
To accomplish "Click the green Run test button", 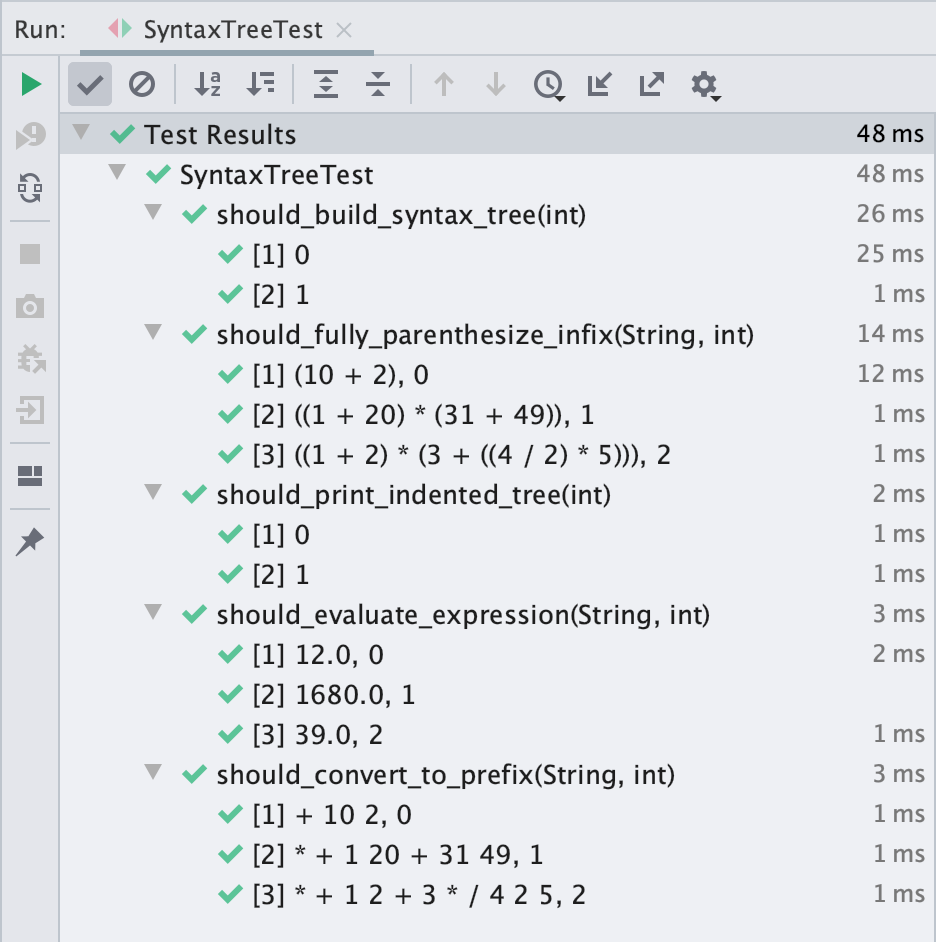I will coord(30,84).
